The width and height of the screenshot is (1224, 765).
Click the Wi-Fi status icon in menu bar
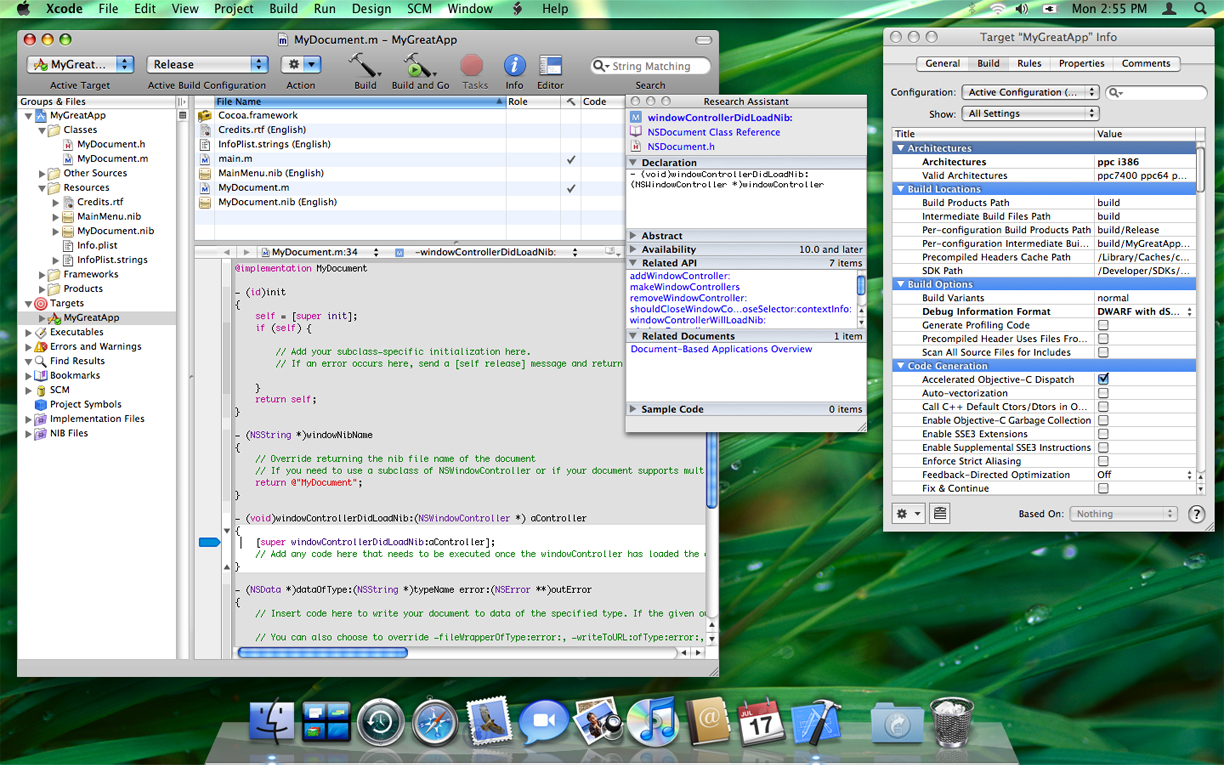click(x=998, y=8)
